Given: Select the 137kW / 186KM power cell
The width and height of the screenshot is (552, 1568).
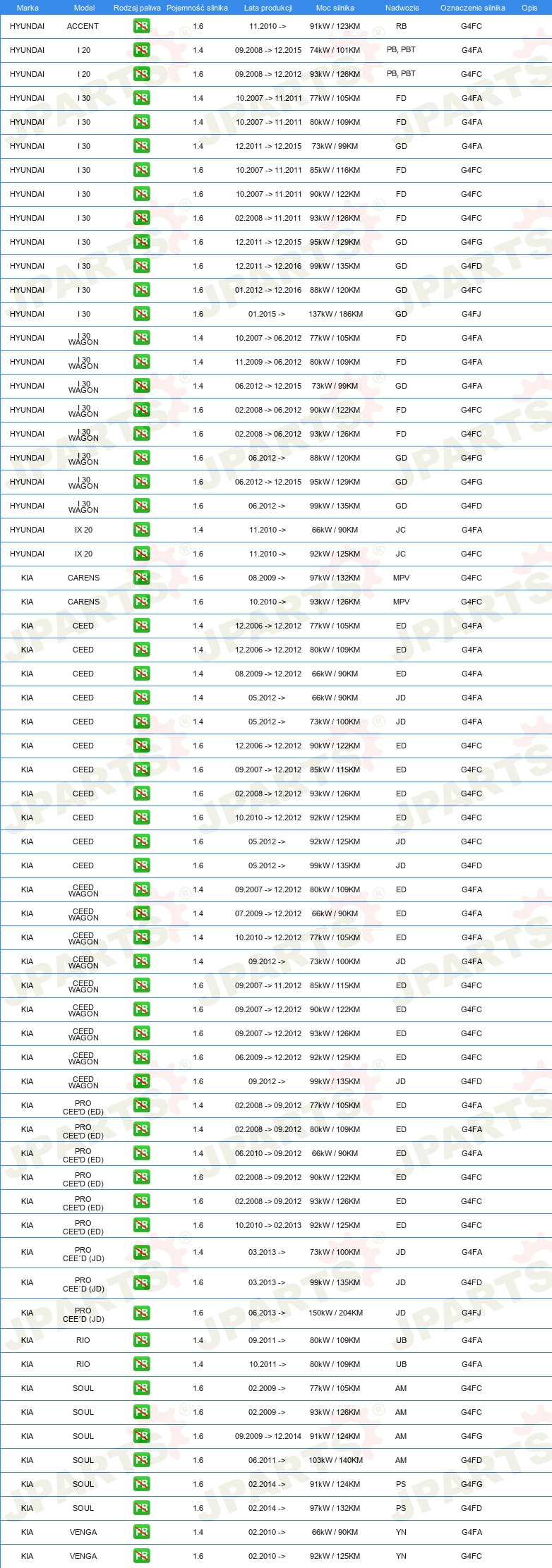Looking at the screenshot, I should click(x=335, y=314).
